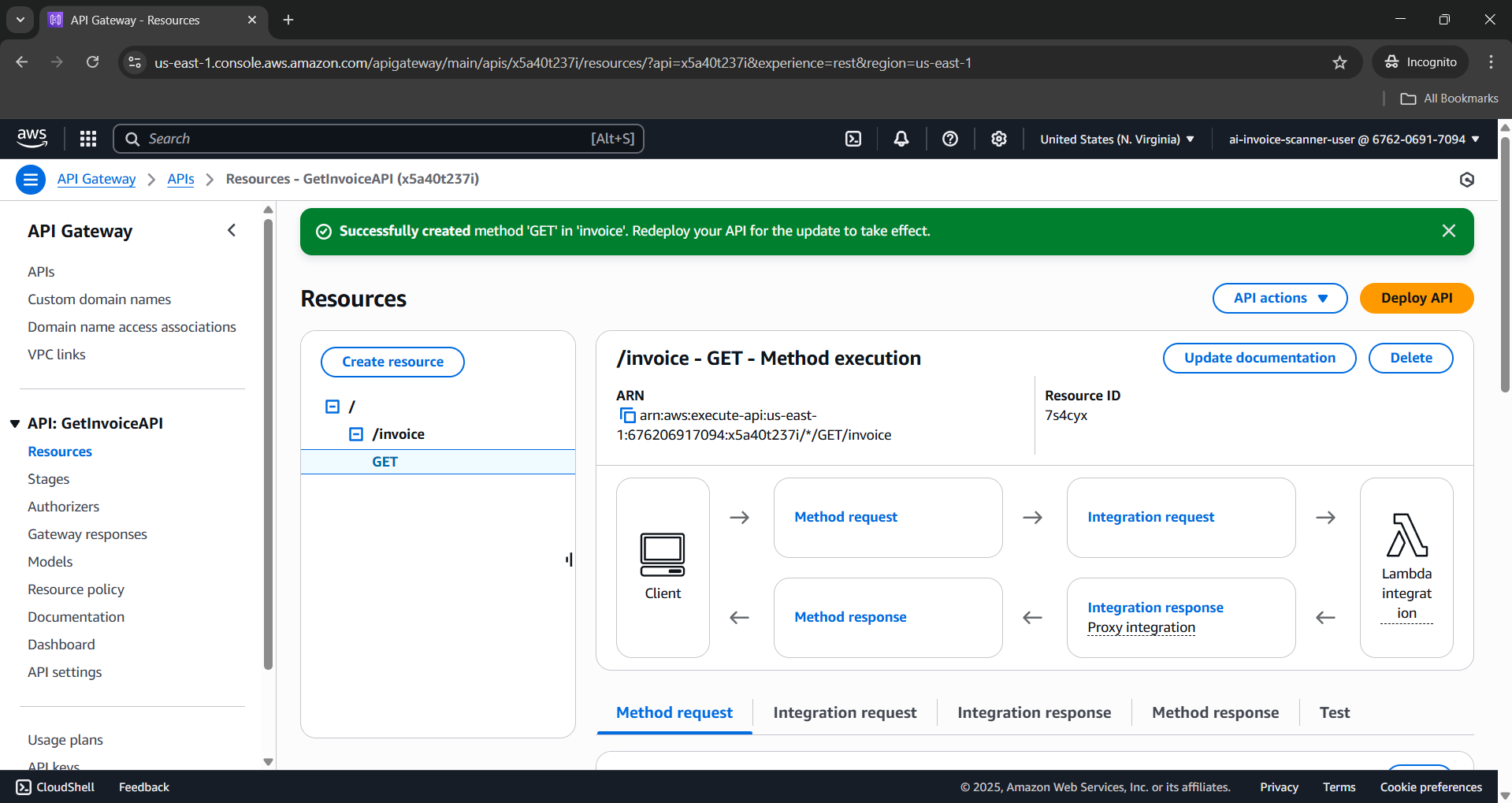This screenshot has height=803, width=1512.
Task: Click the Create resource button
Action: pyautogui.click(x=392, y=362)
